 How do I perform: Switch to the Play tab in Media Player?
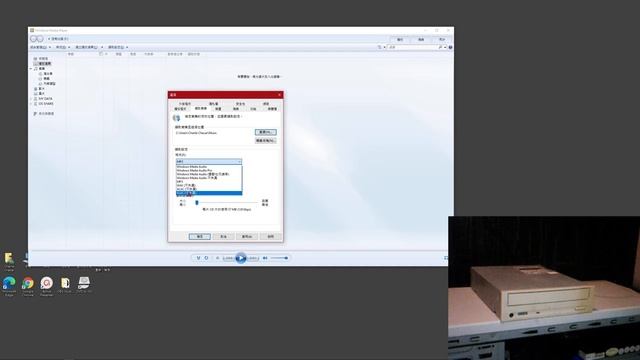pyautogui.click(x=400, y=40)
